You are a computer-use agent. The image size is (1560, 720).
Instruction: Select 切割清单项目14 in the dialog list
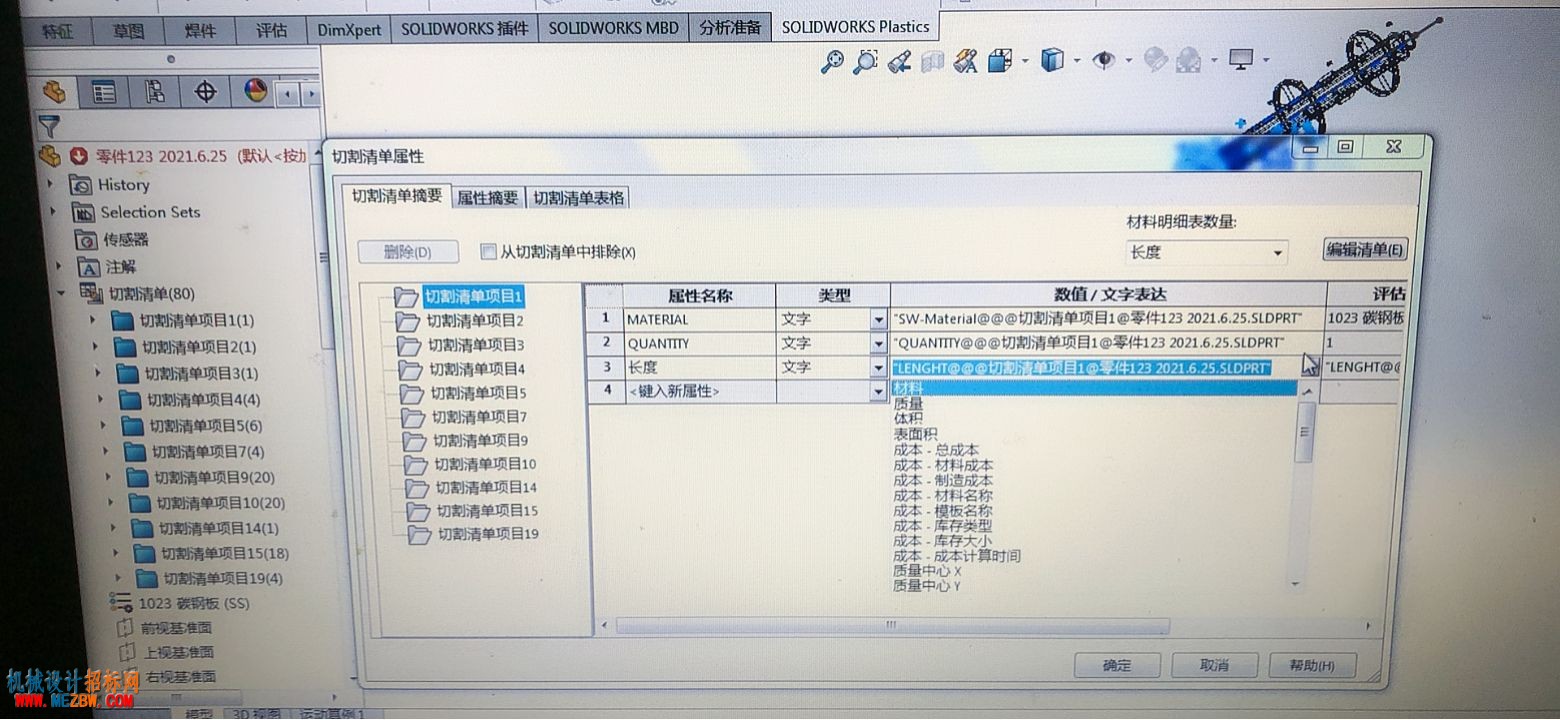486,487
